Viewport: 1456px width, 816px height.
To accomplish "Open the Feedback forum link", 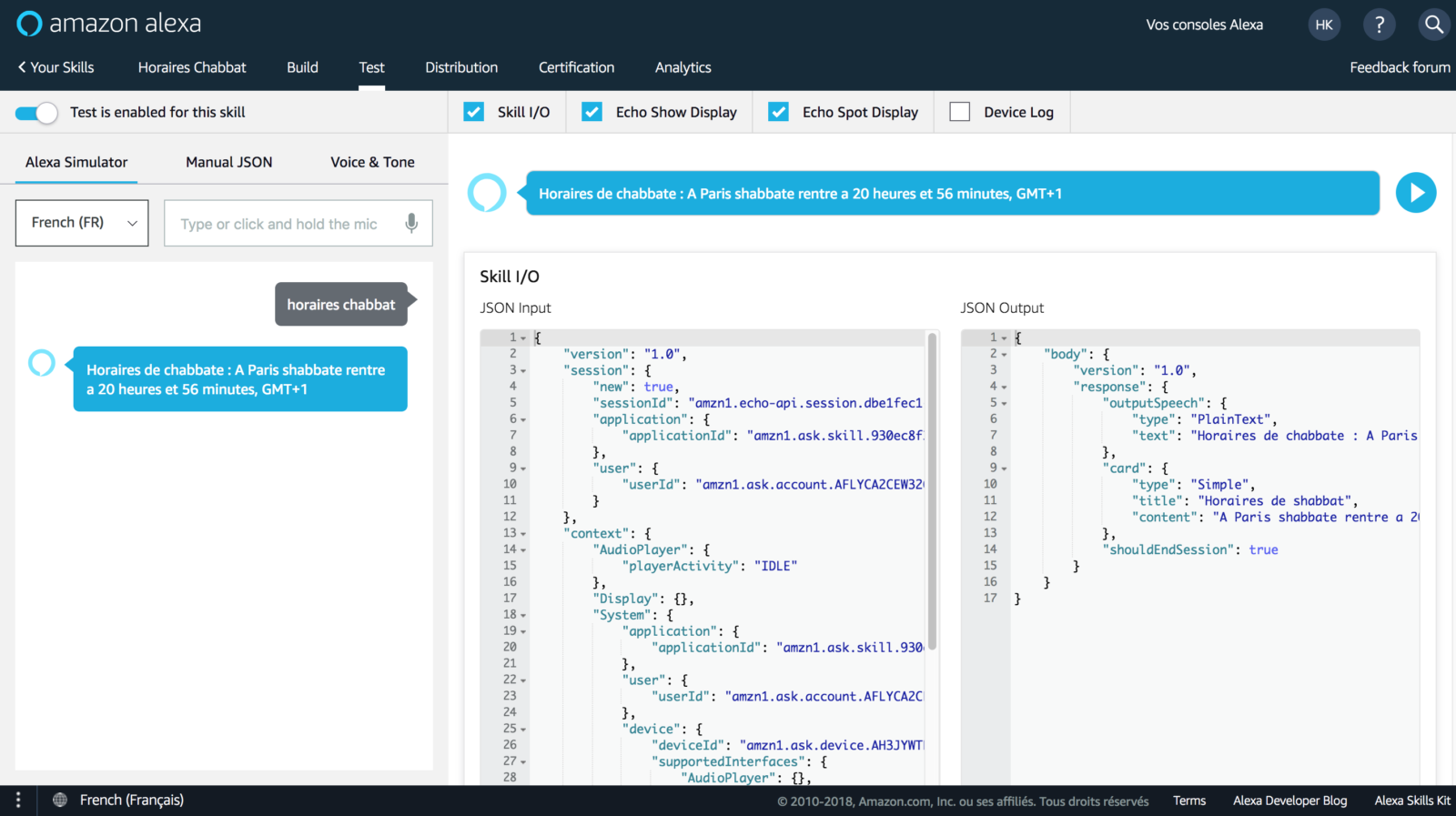I will [x=1400, y=67].
